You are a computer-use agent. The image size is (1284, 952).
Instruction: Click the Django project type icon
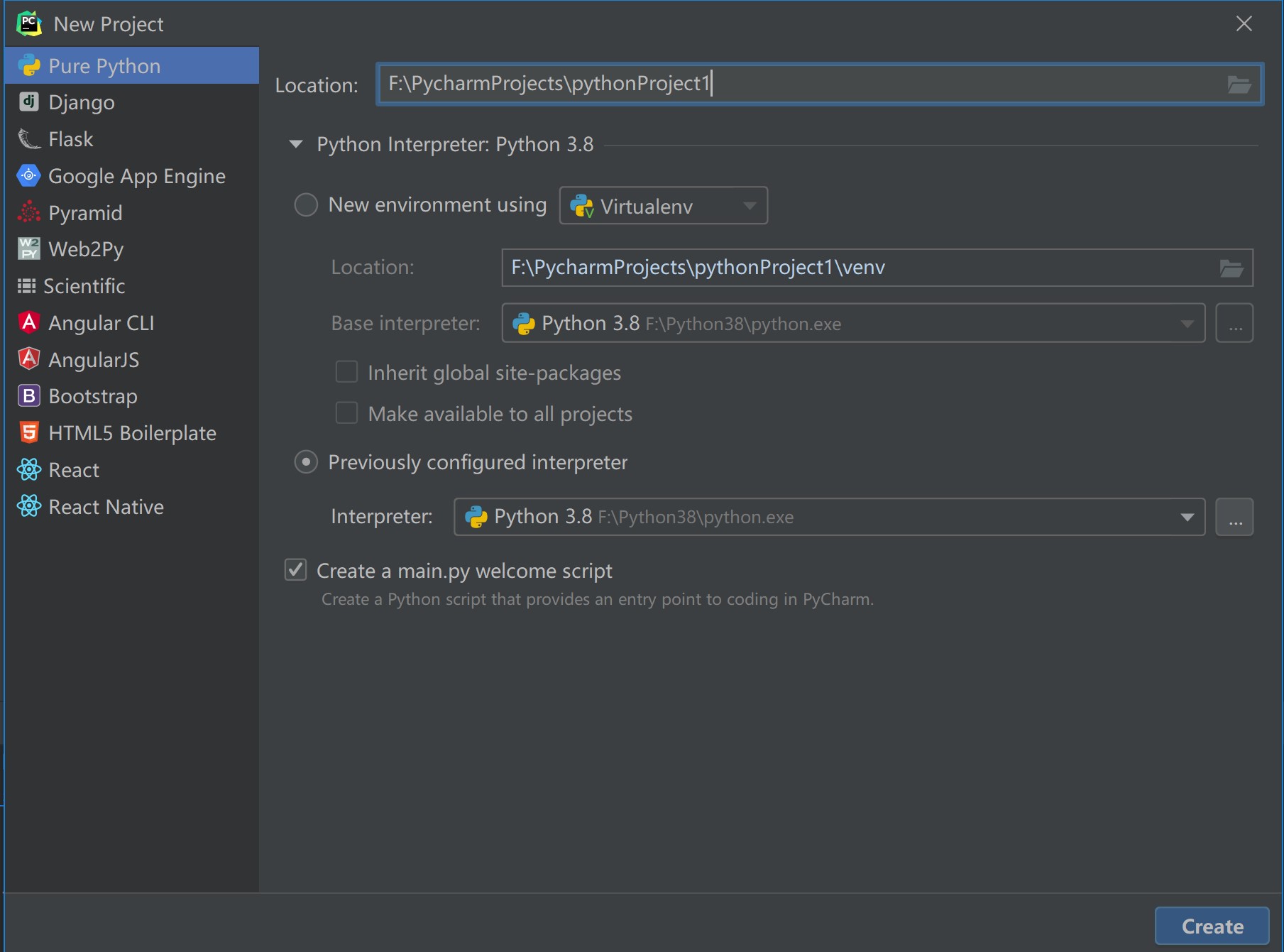[28, 102]
